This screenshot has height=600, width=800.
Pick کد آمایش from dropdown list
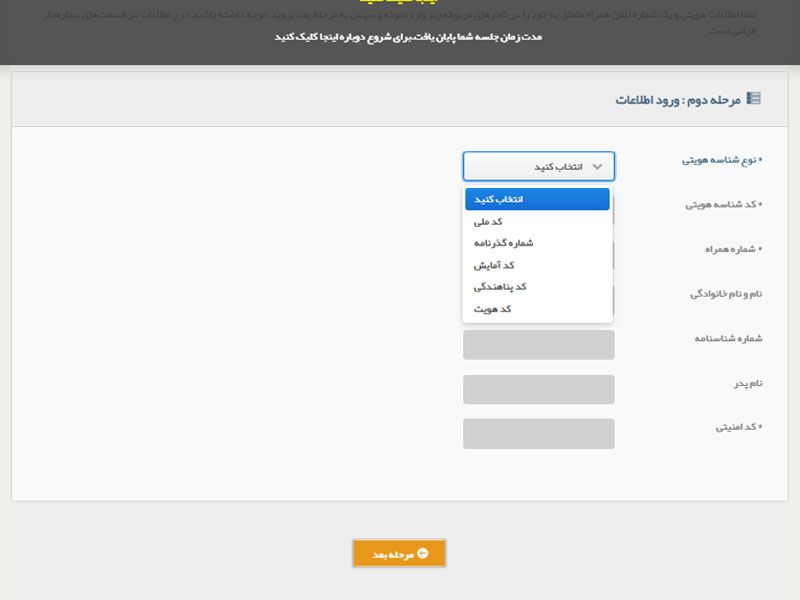(x=537, y=265)
